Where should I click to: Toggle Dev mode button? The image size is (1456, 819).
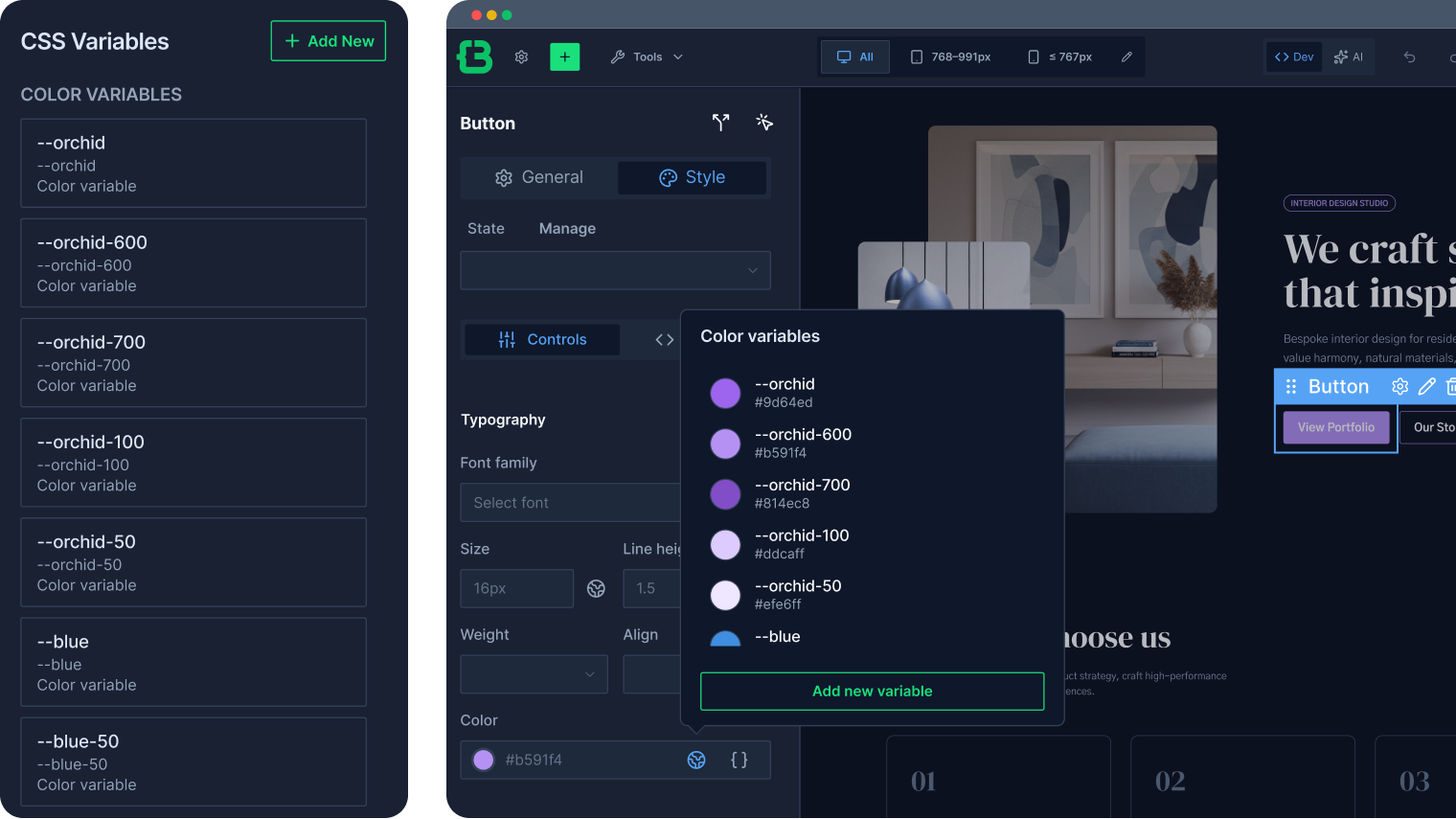[1294, 57]
